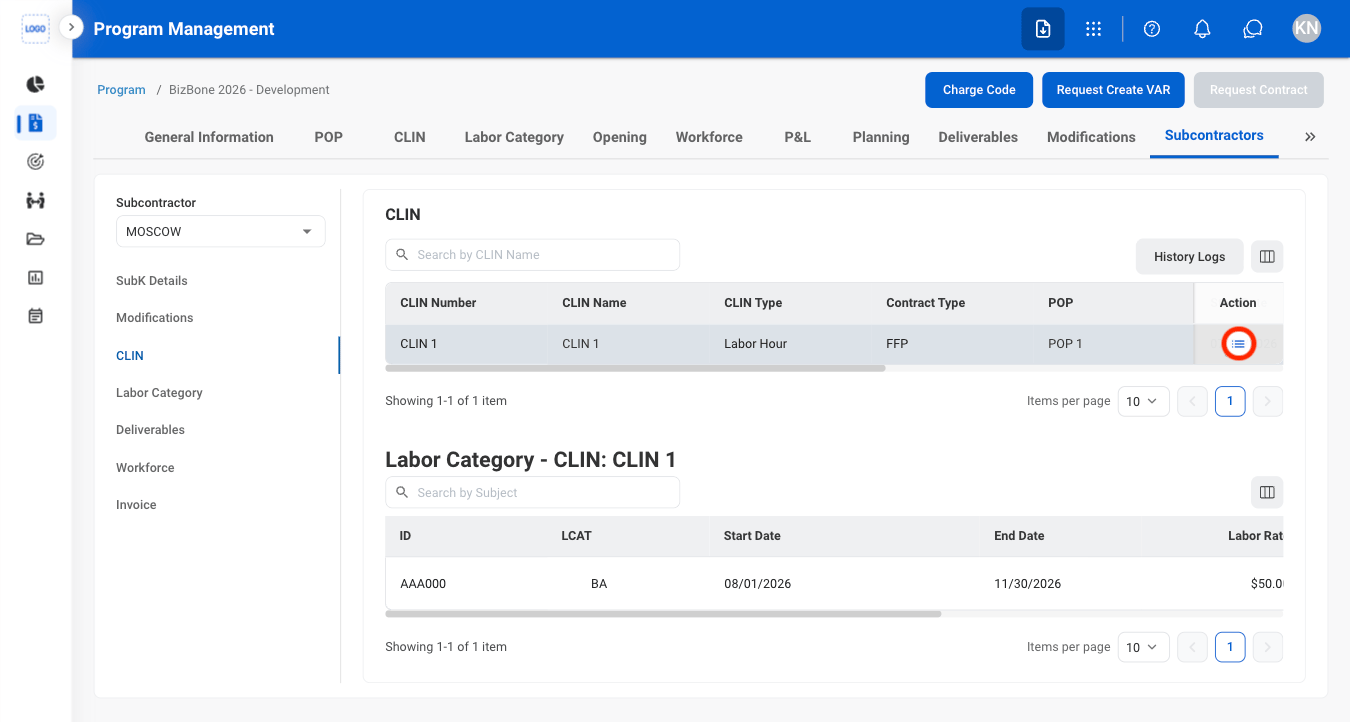Click the Contract Type column header

tap(925, 303)
